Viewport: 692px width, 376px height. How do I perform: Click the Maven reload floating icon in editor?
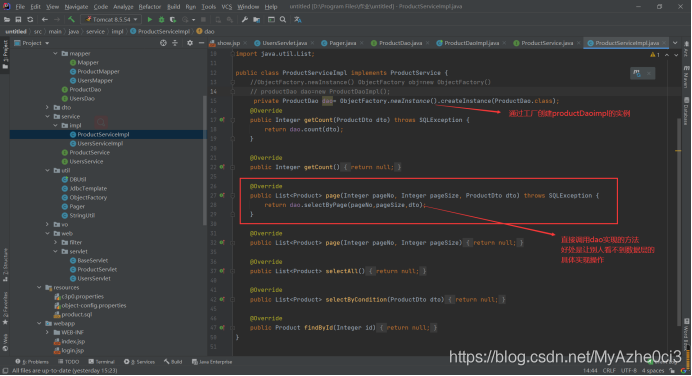click(636, 73)
